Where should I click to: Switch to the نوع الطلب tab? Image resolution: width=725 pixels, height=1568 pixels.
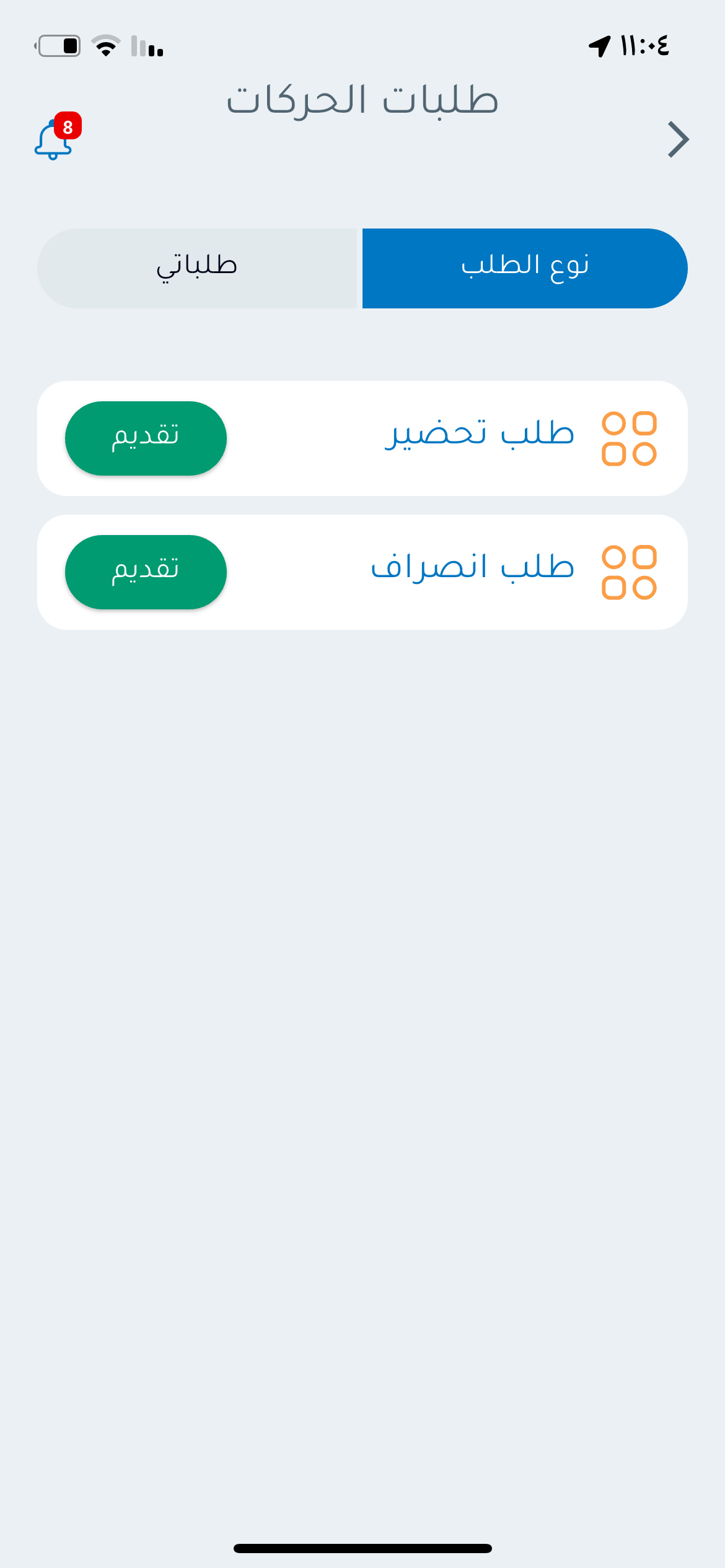pyautogui.click(x=525, y=268)
